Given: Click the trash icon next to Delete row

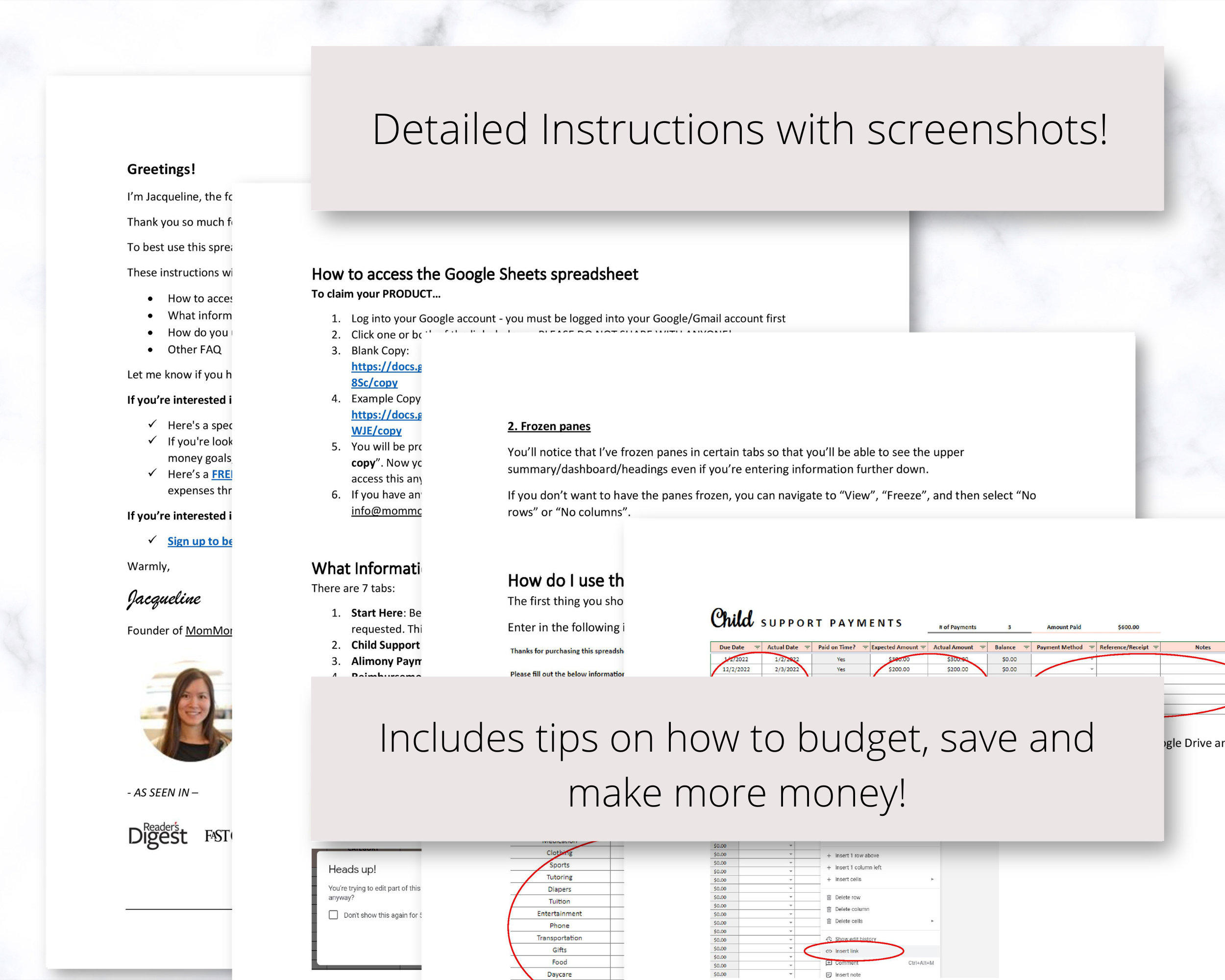Looking at the screenshot, I should tap(829, 898).
